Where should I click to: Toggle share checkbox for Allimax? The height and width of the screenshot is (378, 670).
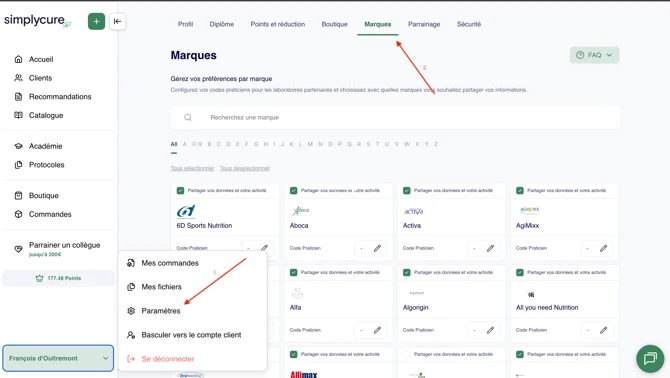294,355
